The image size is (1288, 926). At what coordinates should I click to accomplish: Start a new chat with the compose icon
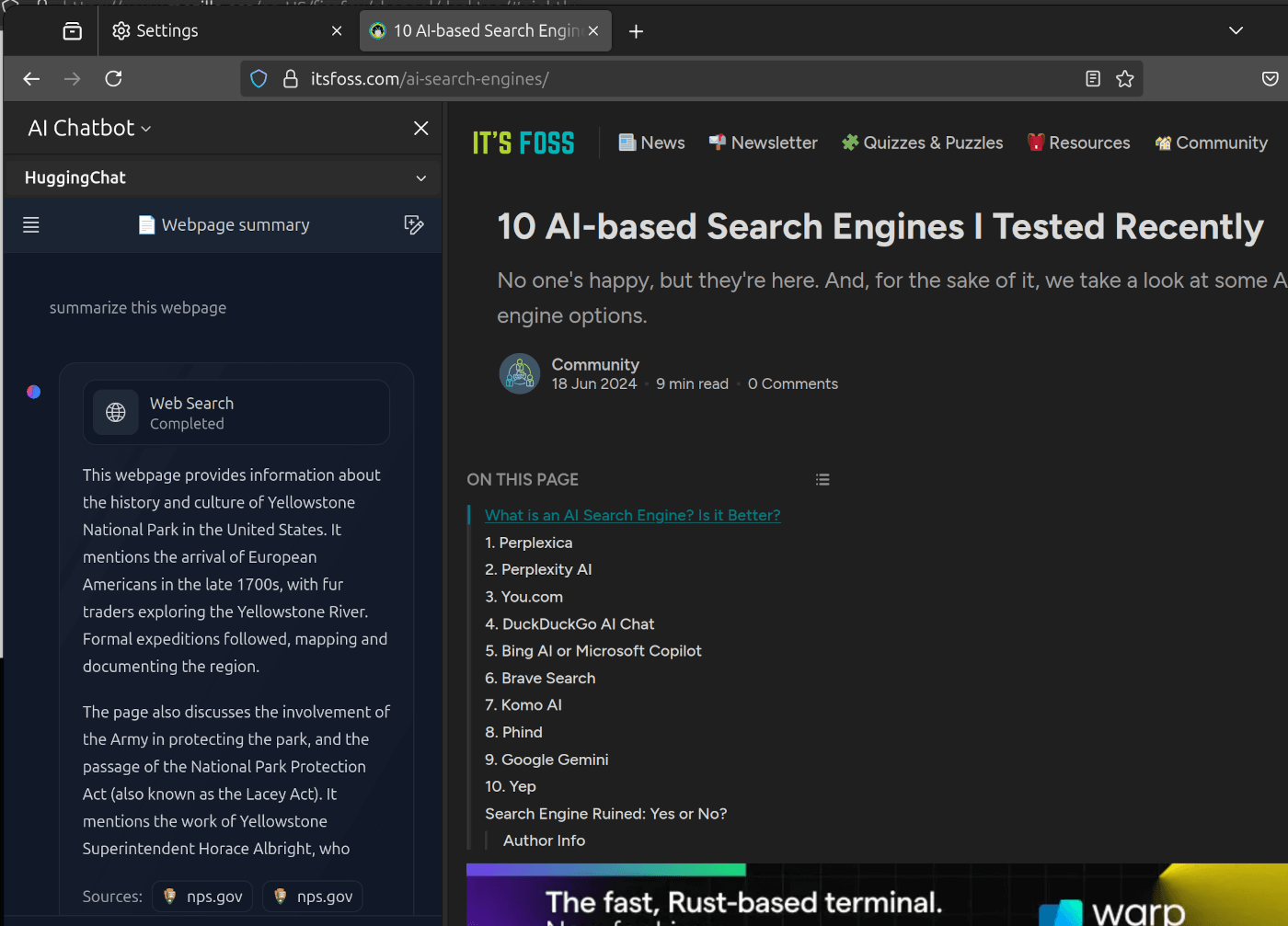(x=415, y=224)
